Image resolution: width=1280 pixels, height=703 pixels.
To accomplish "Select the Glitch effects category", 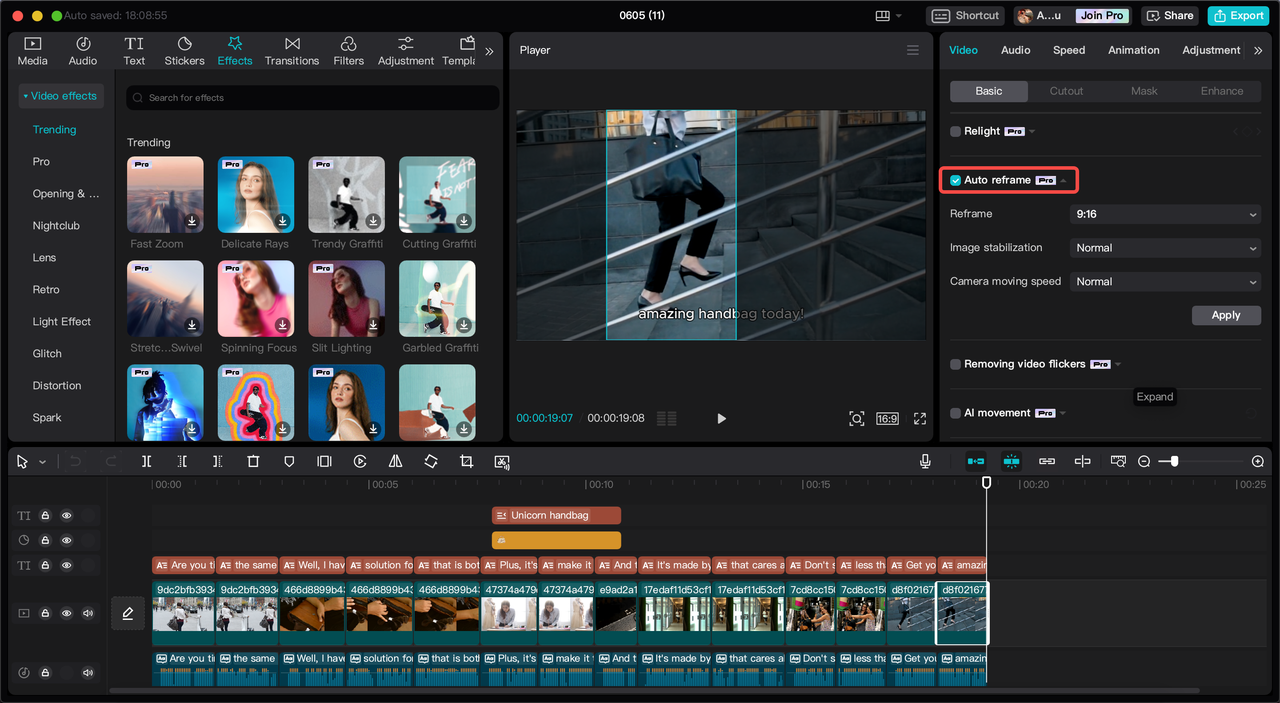I will [x=47, y=354].
